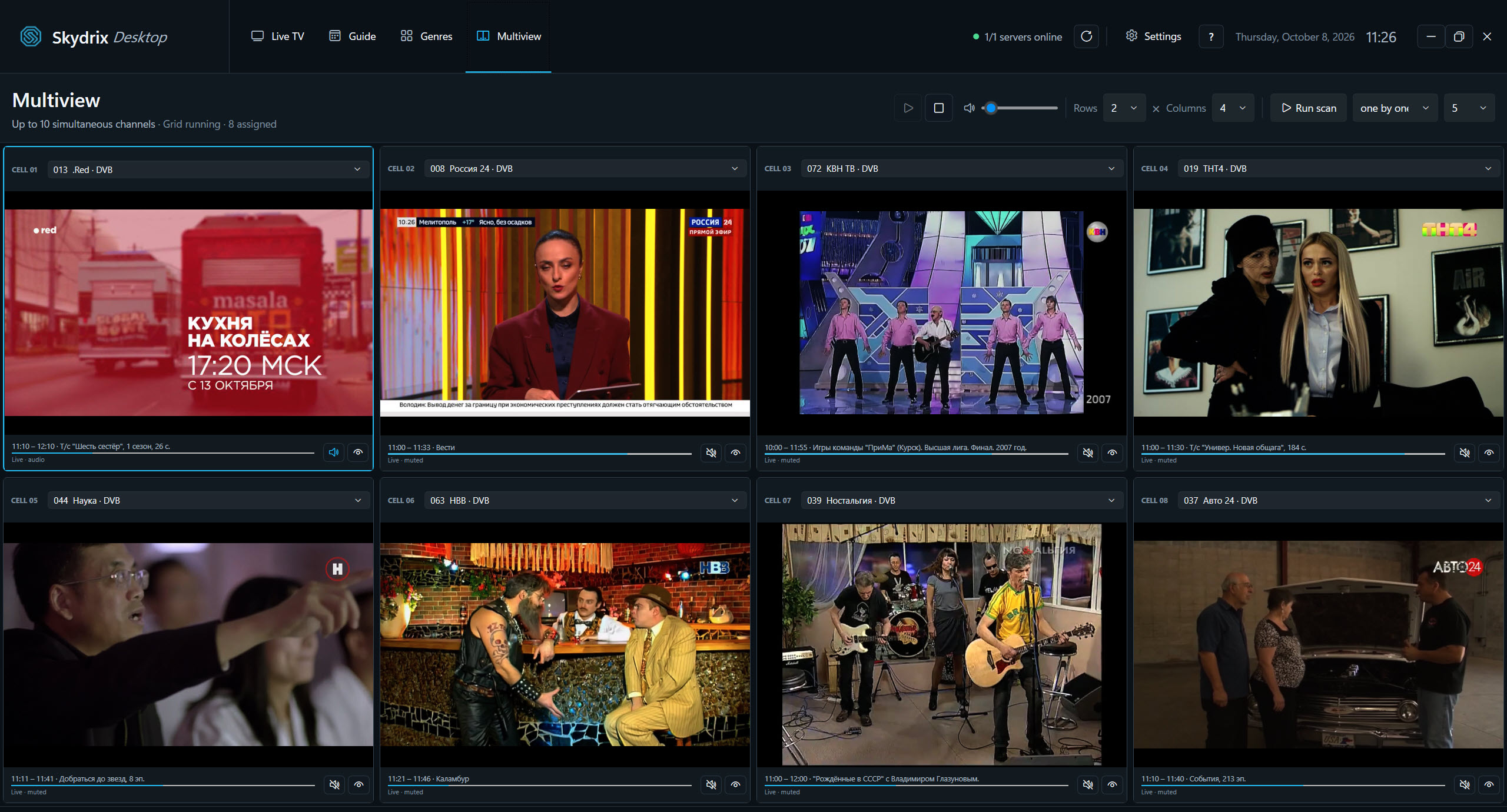
Task: Open Cell 05 channel dropdown 044 Наука
Action: coord(208,500)
